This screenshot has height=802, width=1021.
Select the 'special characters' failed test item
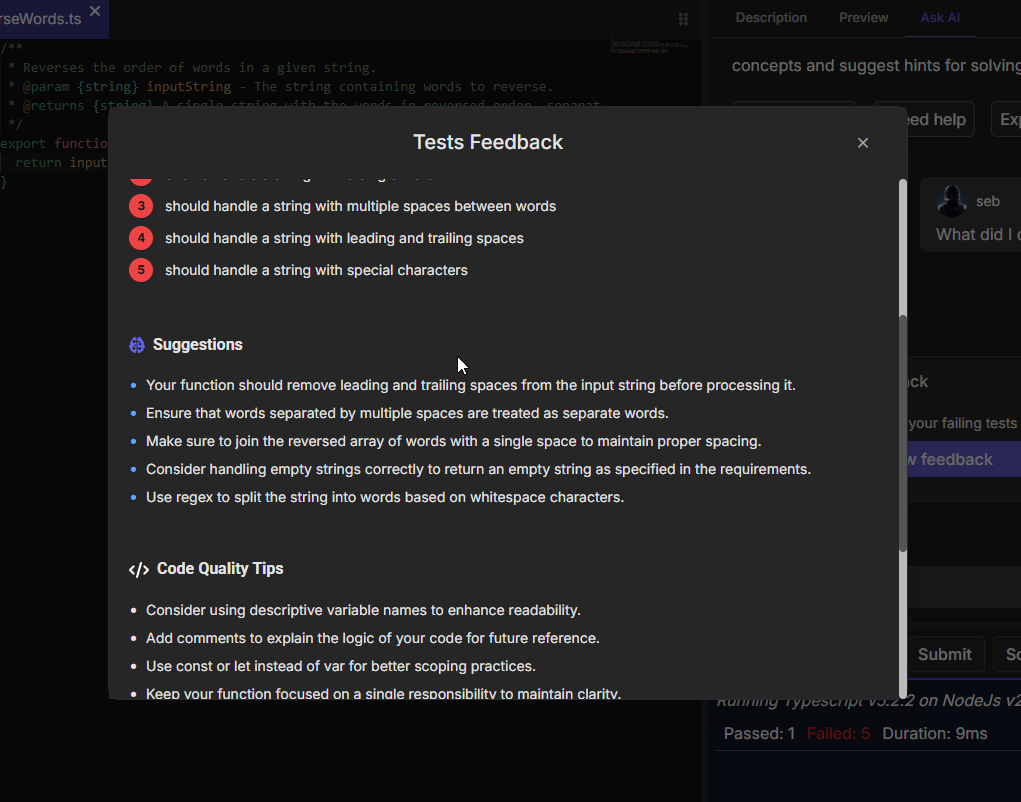(x=316, y=270)
